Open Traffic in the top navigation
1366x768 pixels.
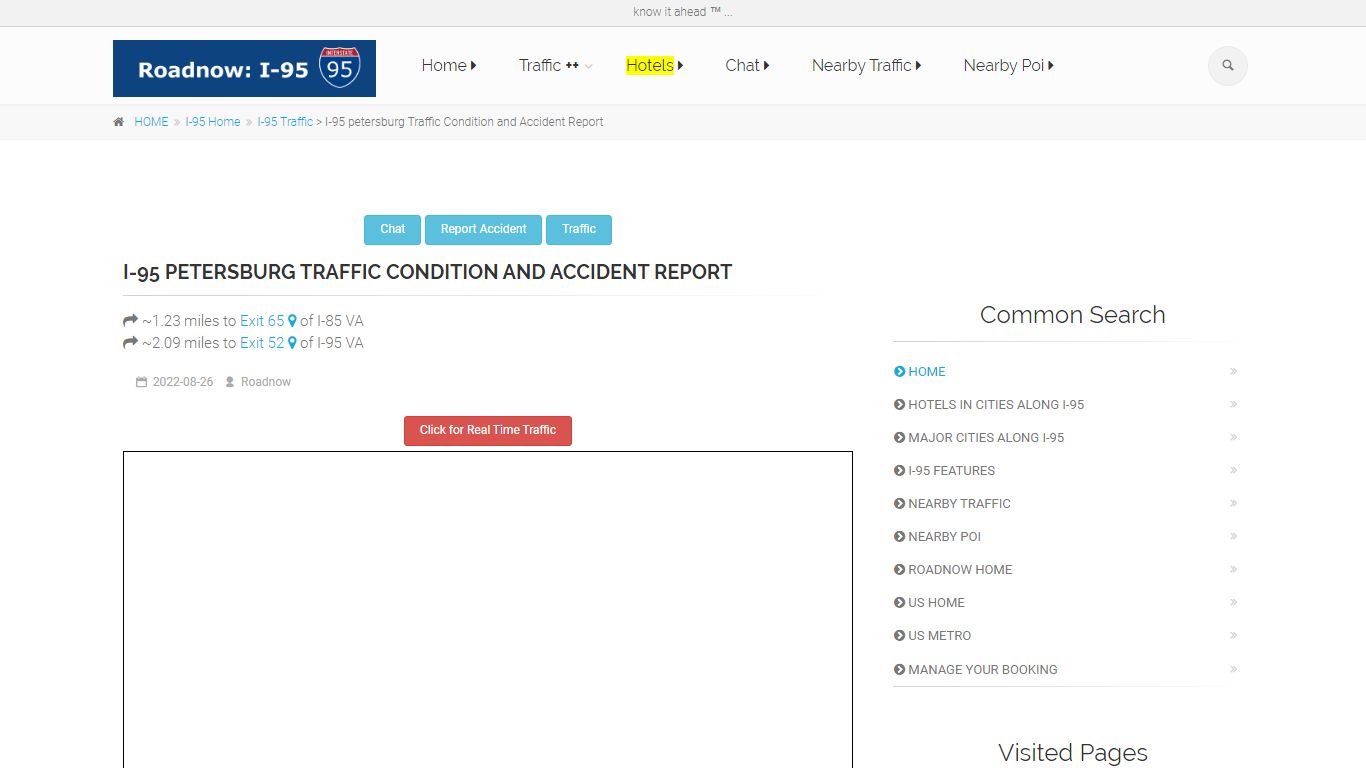tap(540, 66)
